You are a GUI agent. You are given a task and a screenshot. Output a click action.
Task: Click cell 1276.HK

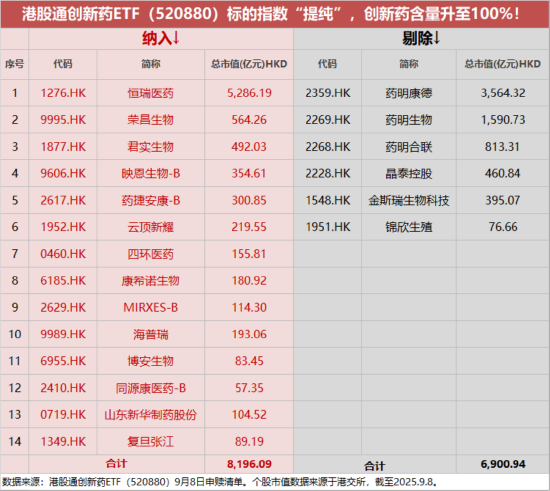pos(63,93)
